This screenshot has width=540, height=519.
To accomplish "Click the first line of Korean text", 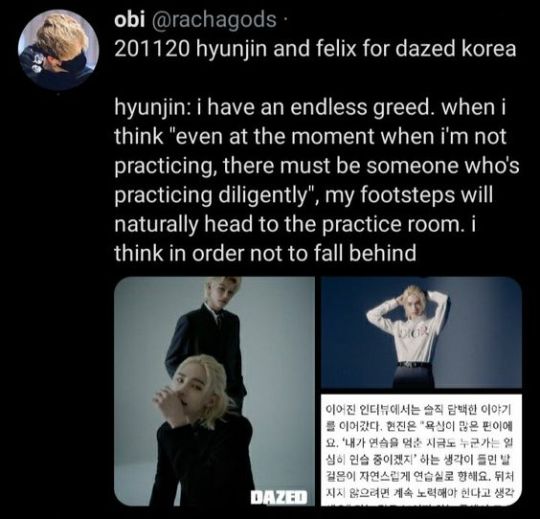I will (x=419, y=410).
